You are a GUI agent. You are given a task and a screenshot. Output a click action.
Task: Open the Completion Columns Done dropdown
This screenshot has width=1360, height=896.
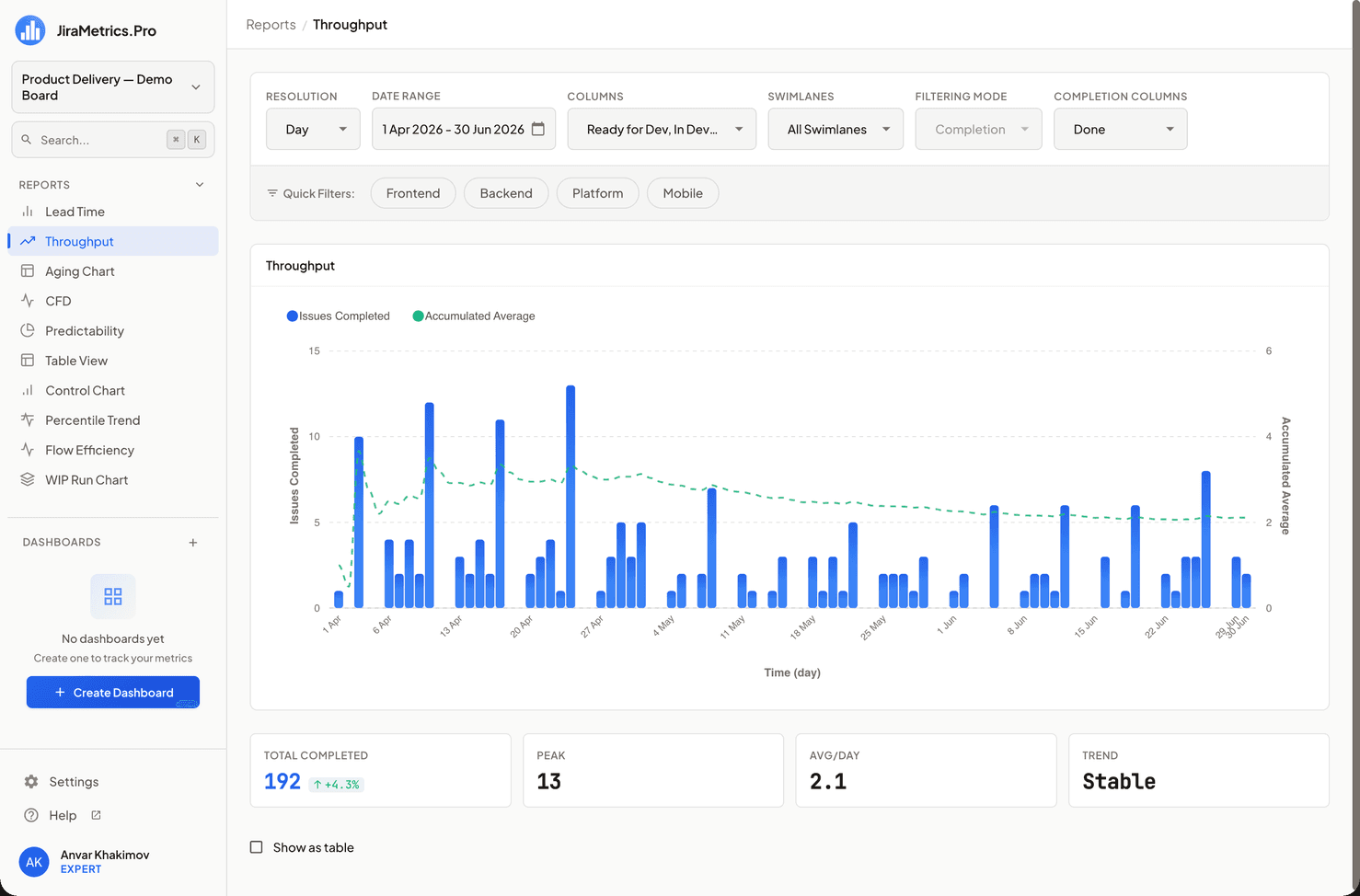point(1120,129)
